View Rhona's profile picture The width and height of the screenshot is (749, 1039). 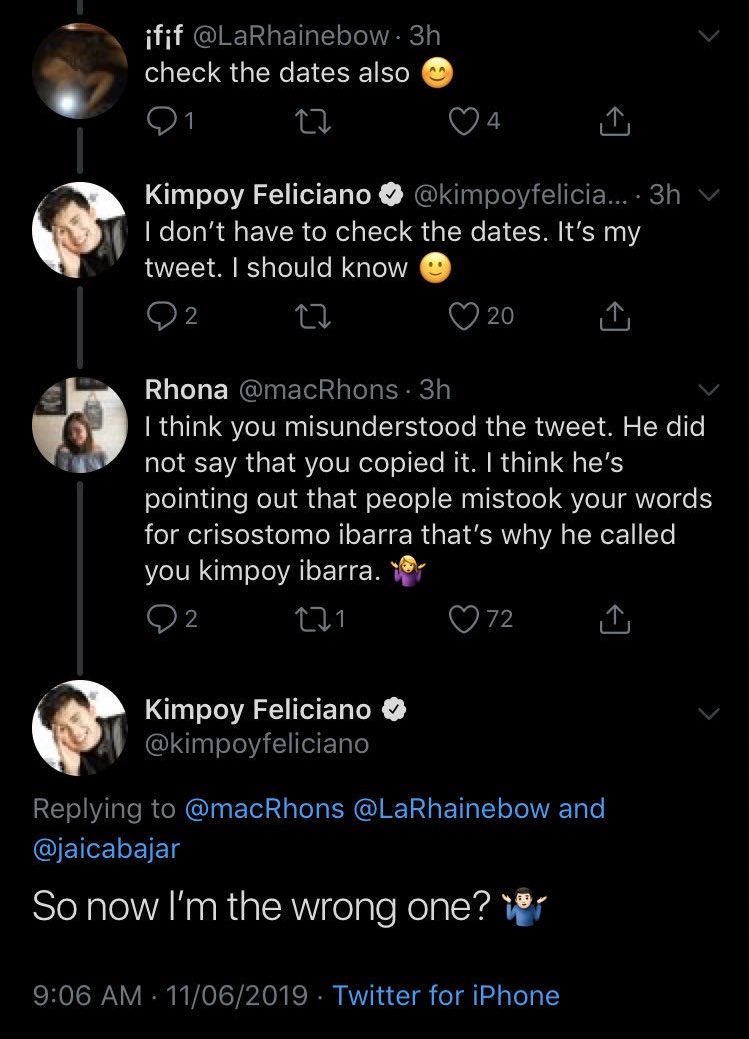click(x=80, y=425)
